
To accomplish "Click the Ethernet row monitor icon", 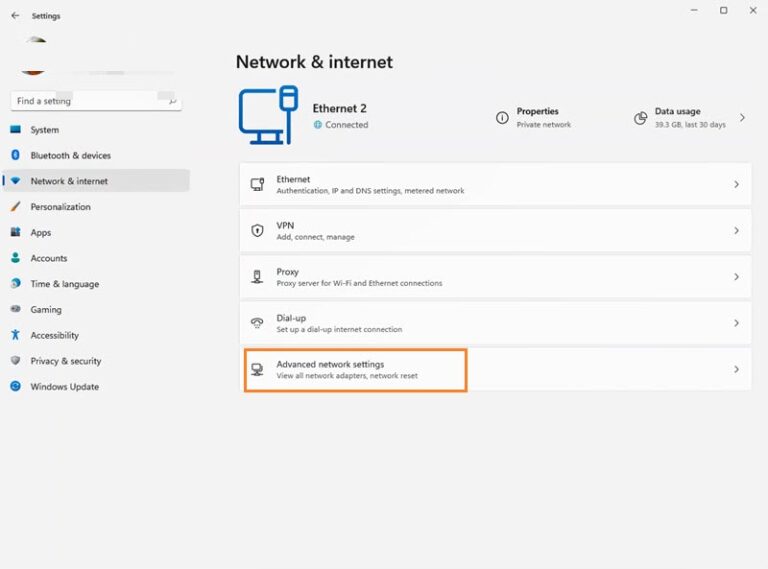I will pos(257,184).
